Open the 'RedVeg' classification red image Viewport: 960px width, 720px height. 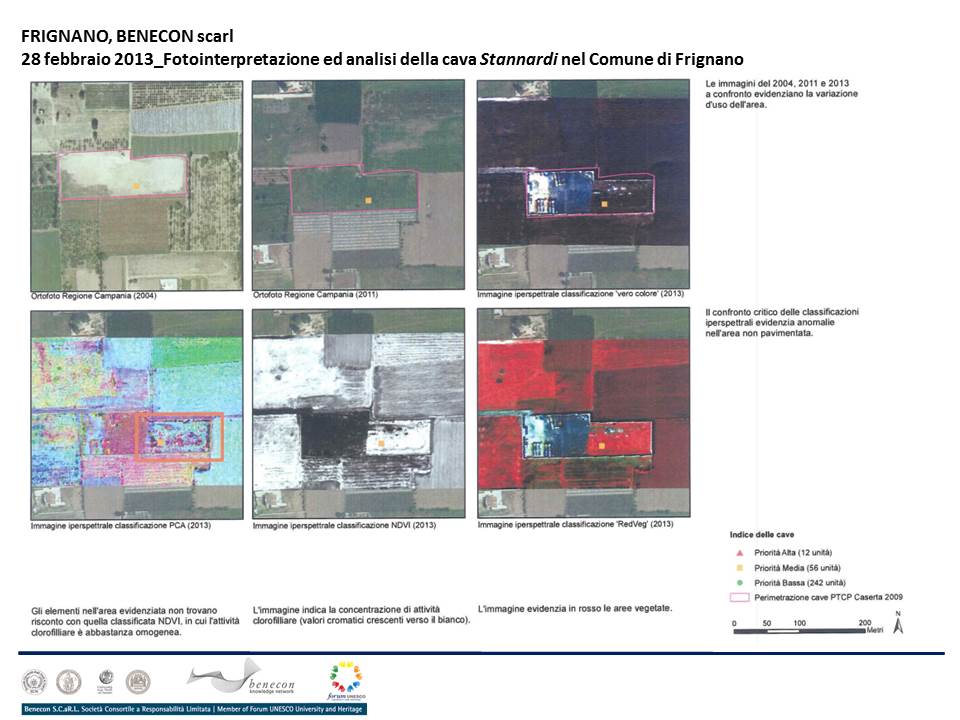583,413
